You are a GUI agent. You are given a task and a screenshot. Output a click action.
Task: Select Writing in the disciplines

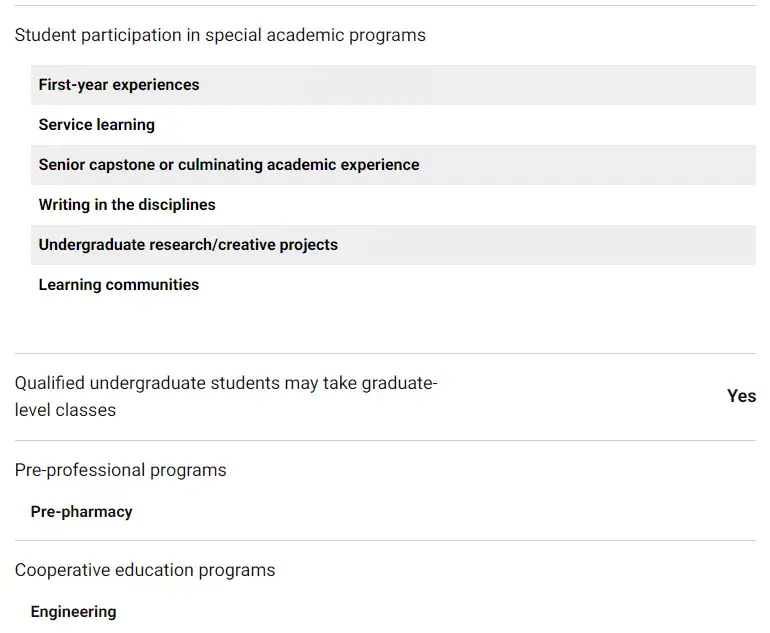point(127,205)
